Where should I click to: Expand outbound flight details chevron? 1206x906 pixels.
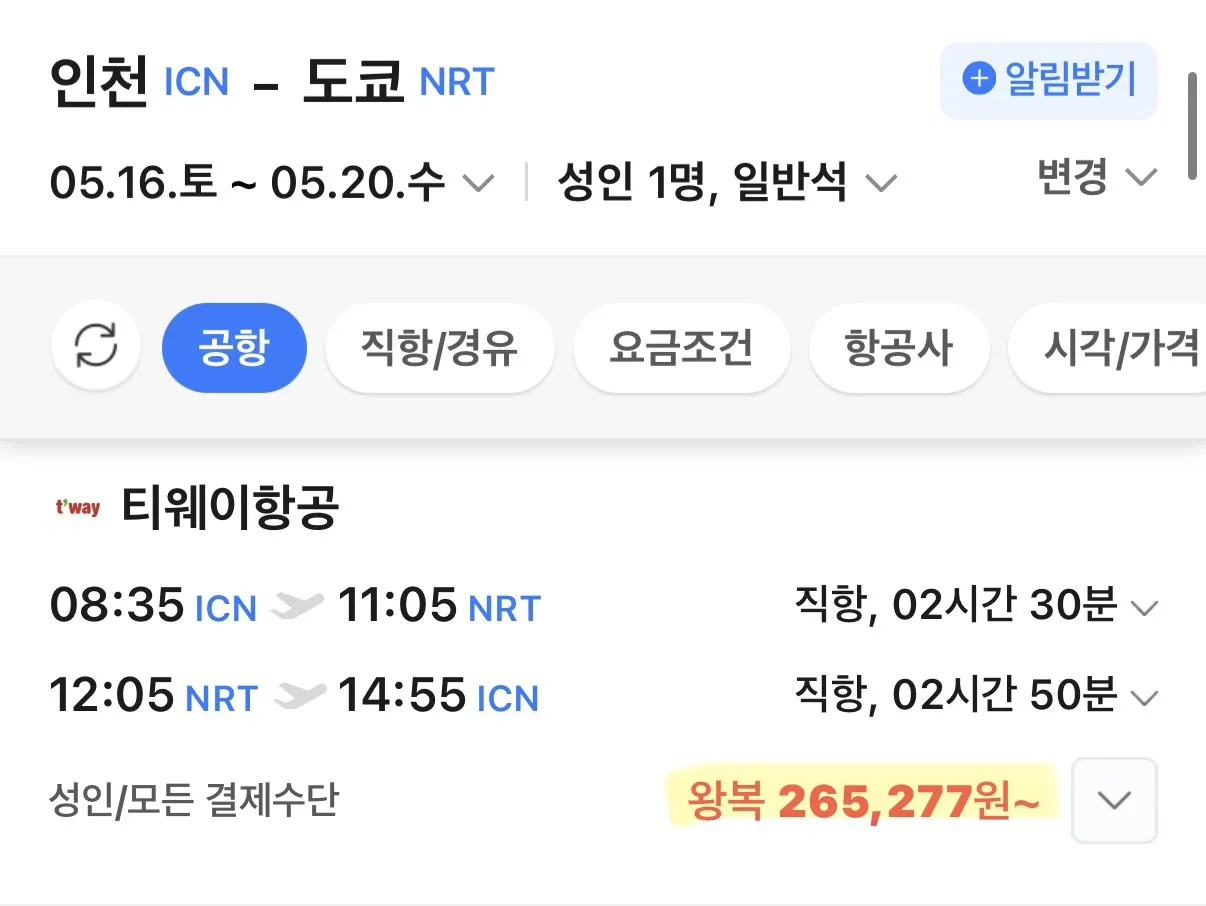[x=1144, y=607]
